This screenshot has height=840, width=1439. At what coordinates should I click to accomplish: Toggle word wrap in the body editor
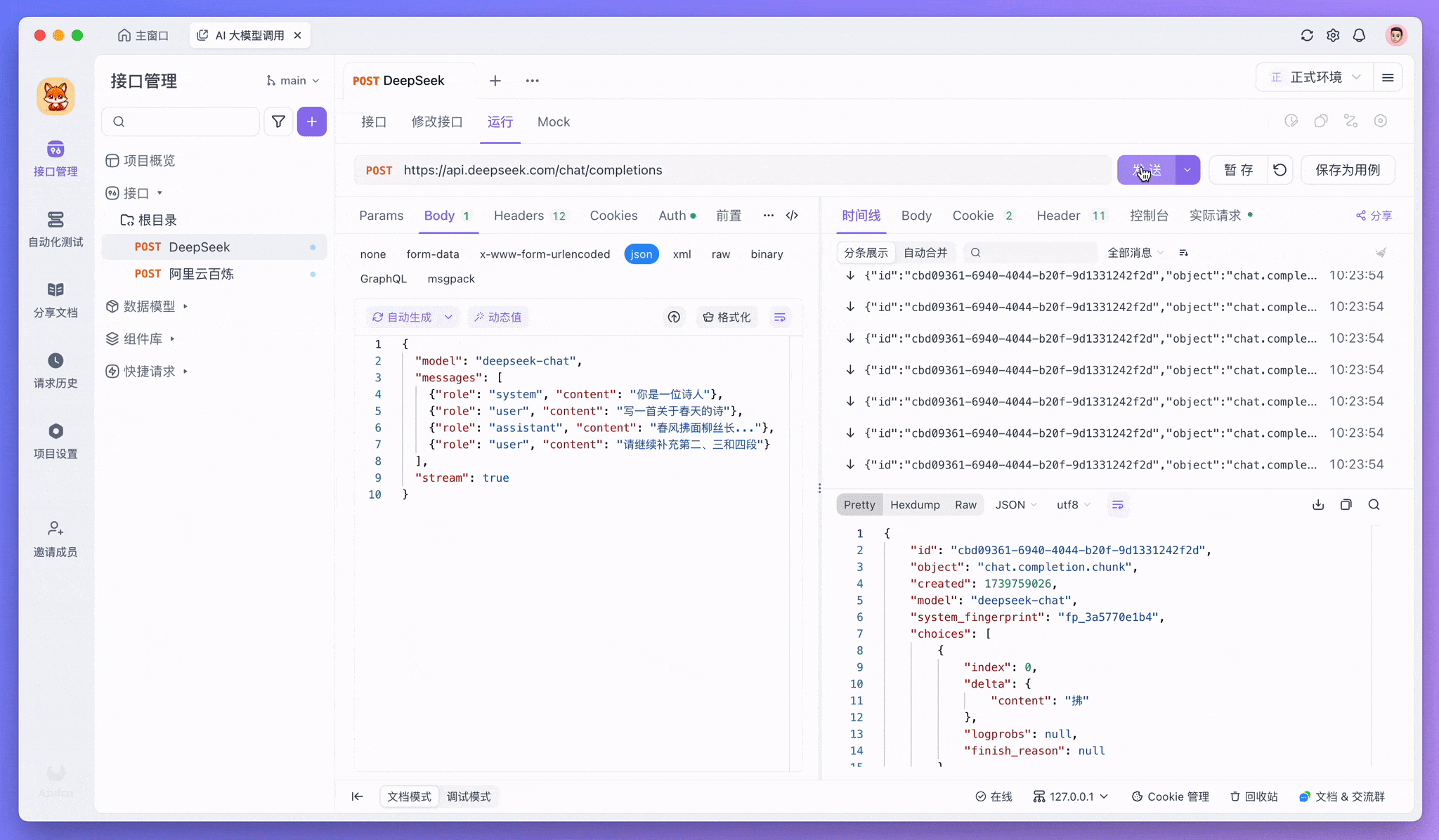(779, 317)
